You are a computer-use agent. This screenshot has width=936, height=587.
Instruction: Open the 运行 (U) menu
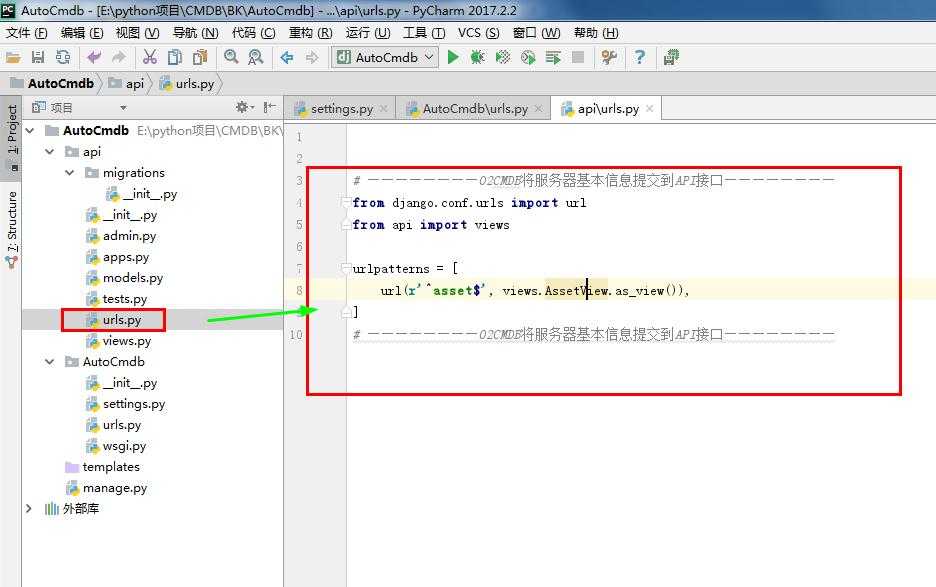(368, 33)
